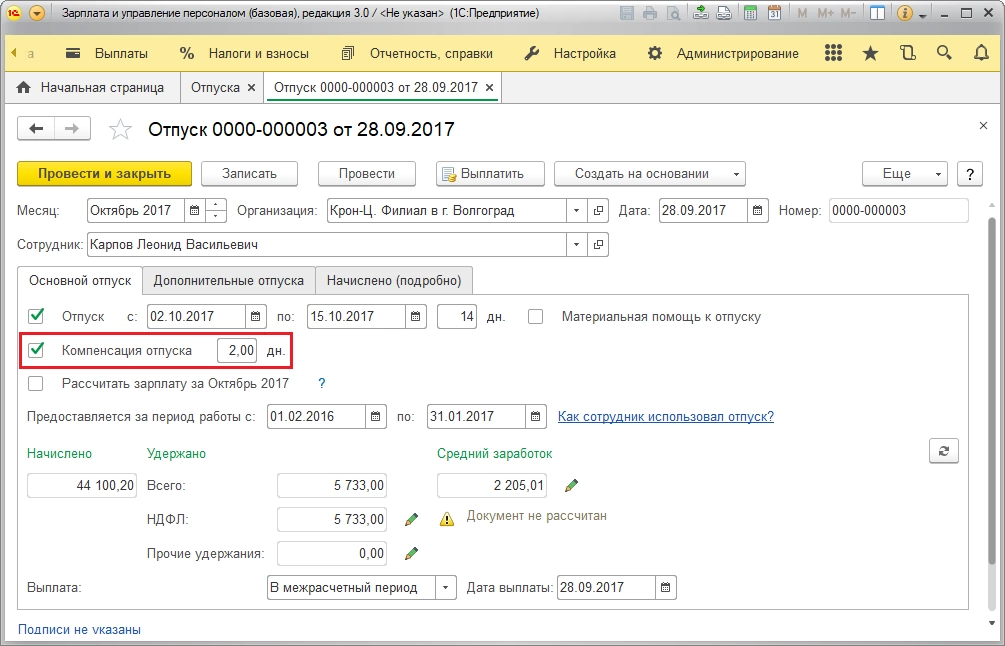The image size is (1005, 646).
Task: Click the save icon in title bar
Action: coord(627,13)
